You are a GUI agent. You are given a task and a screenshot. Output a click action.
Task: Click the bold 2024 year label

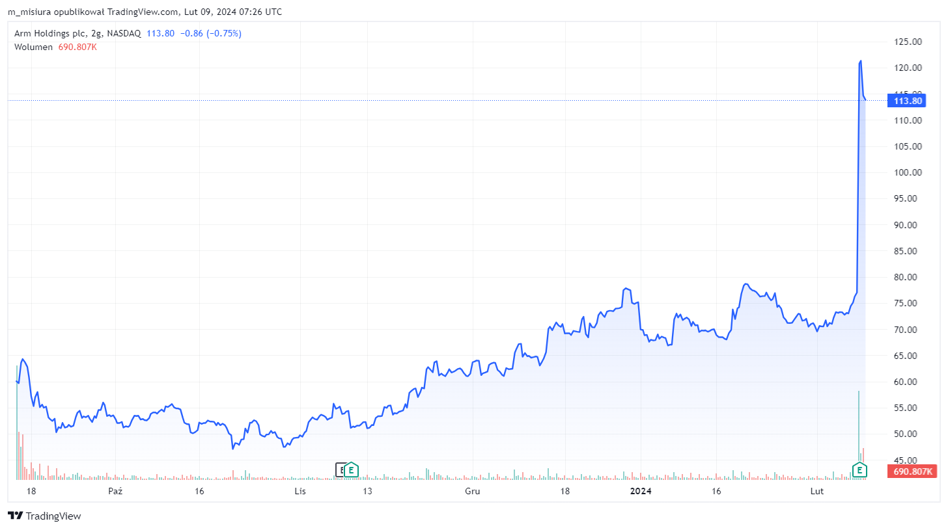(641, 491)
